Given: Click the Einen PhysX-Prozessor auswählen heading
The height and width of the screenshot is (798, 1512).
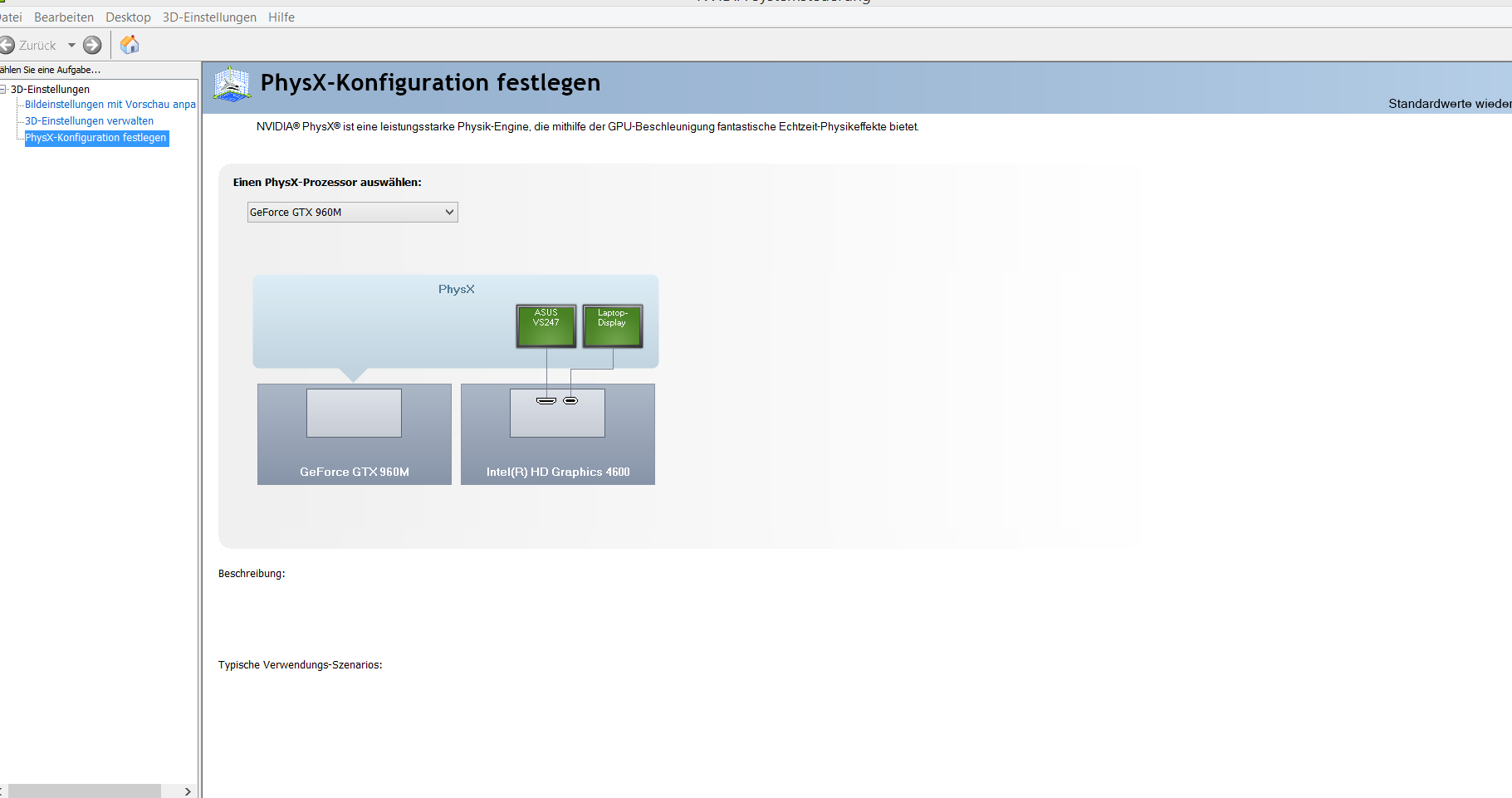Looking at the screenshot, I should pyautogui.click(x=327, y=183).
